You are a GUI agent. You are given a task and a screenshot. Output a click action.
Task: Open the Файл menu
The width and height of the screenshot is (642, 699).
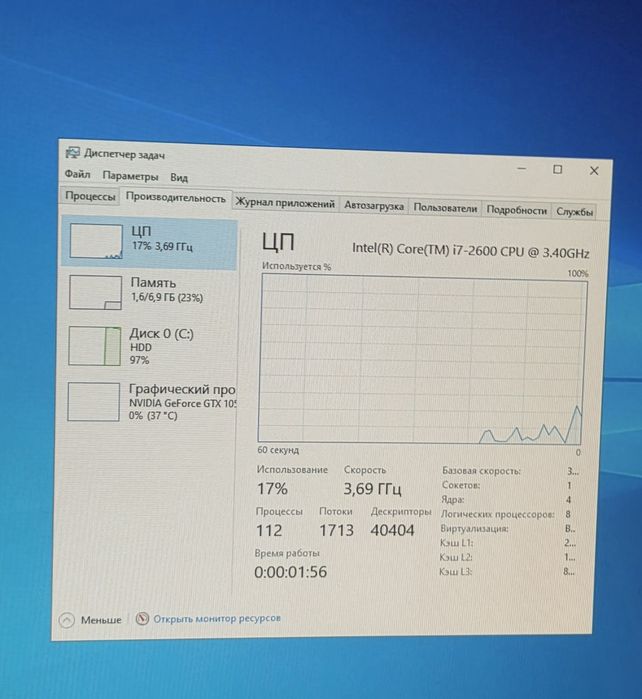pyautogui.click(x=78, y=174)
